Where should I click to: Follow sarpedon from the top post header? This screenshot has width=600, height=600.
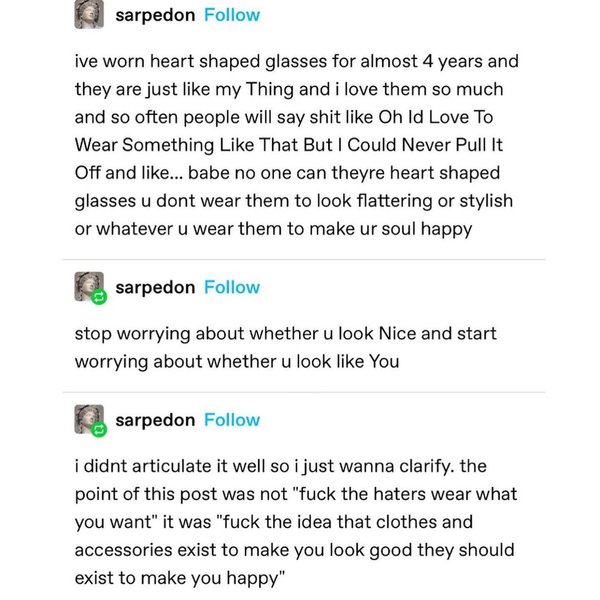231,15
